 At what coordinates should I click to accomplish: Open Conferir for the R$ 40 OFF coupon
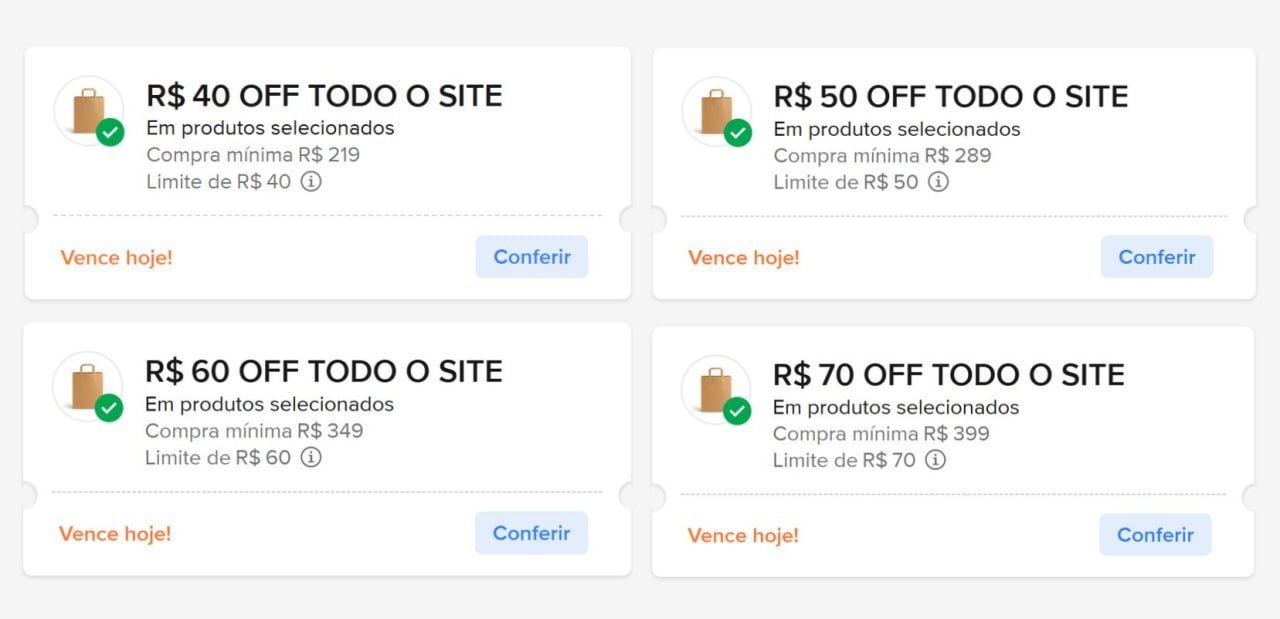pos(532,257)
